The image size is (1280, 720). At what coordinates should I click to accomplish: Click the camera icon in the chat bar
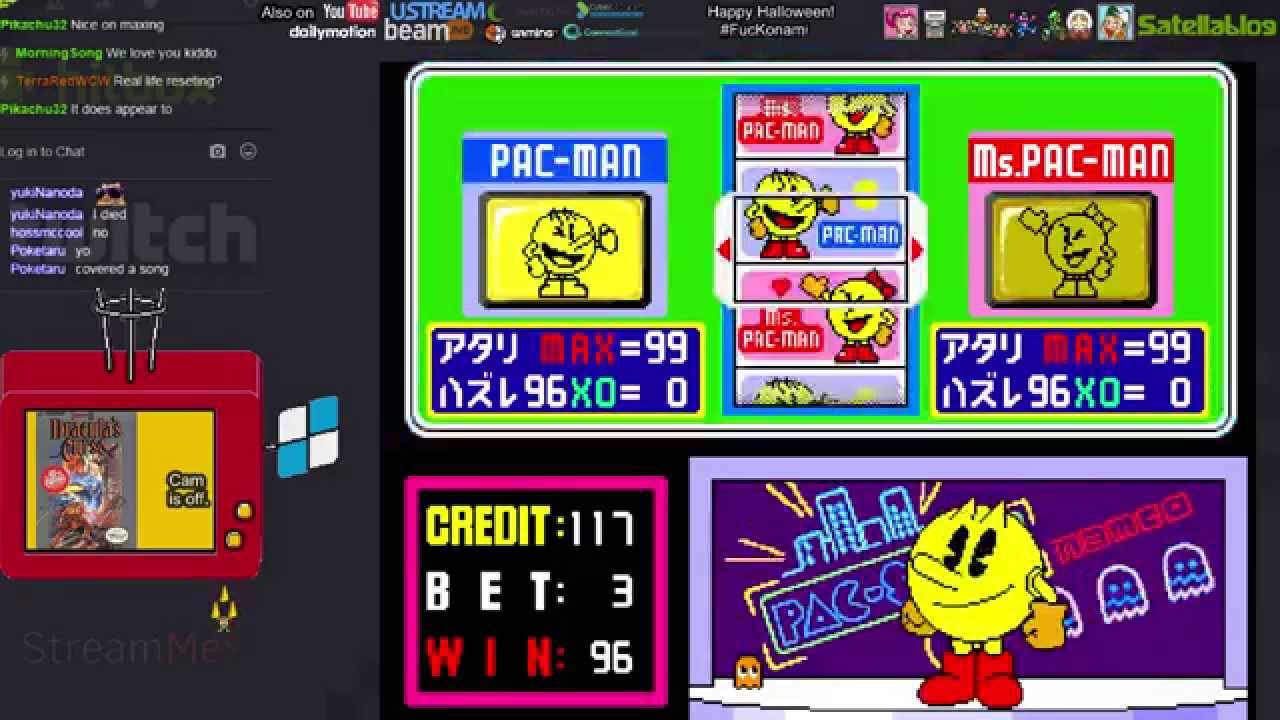218,151
